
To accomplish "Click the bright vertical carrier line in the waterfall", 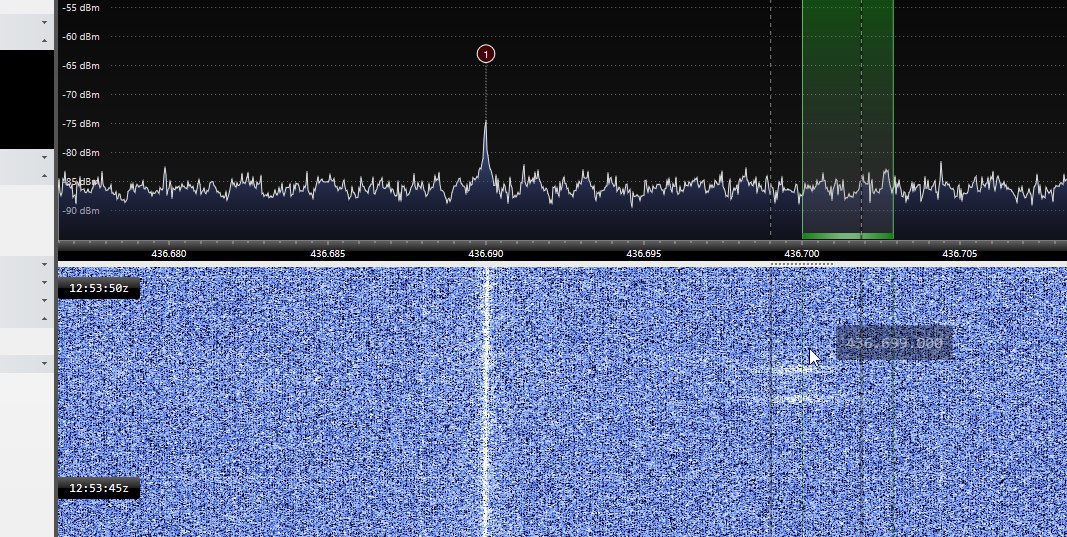I will pos(487,400).
